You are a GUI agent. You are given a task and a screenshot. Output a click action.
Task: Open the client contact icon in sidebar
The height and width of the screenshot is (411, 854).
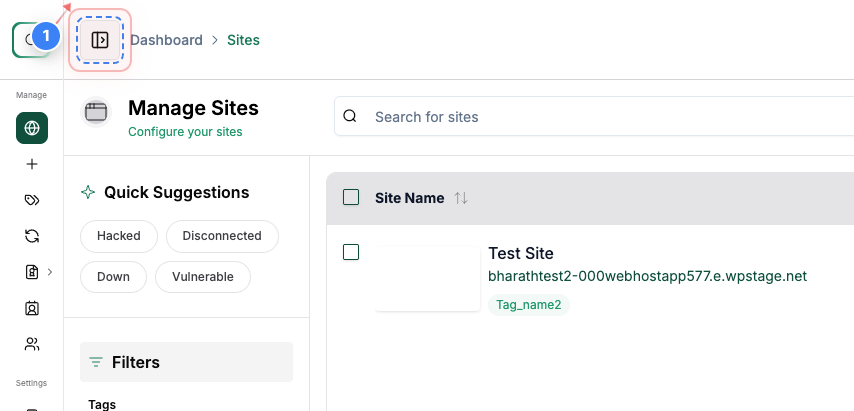(x=32, y=309)
